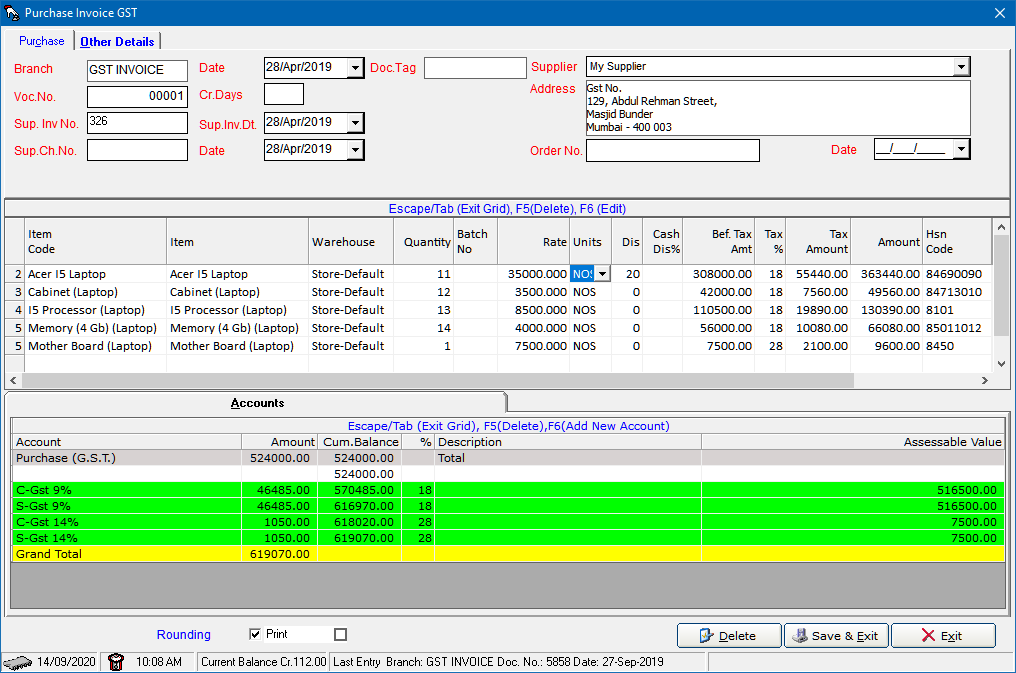Viewport: 1016px width, 673px height.
Task: Click the right arrow of the item grid scrollbar
Action: [984, 381]
